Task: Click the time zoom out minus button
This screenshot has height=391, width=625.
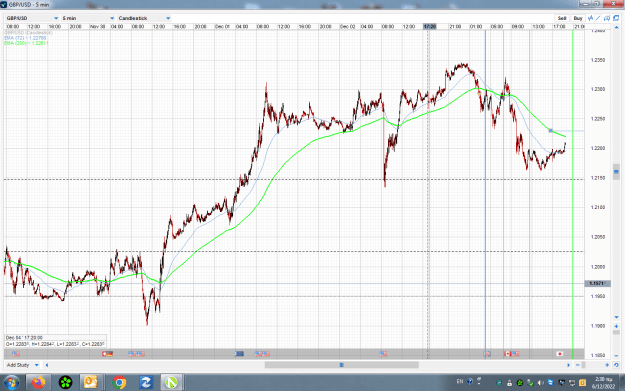Action: tap(578, 365)
